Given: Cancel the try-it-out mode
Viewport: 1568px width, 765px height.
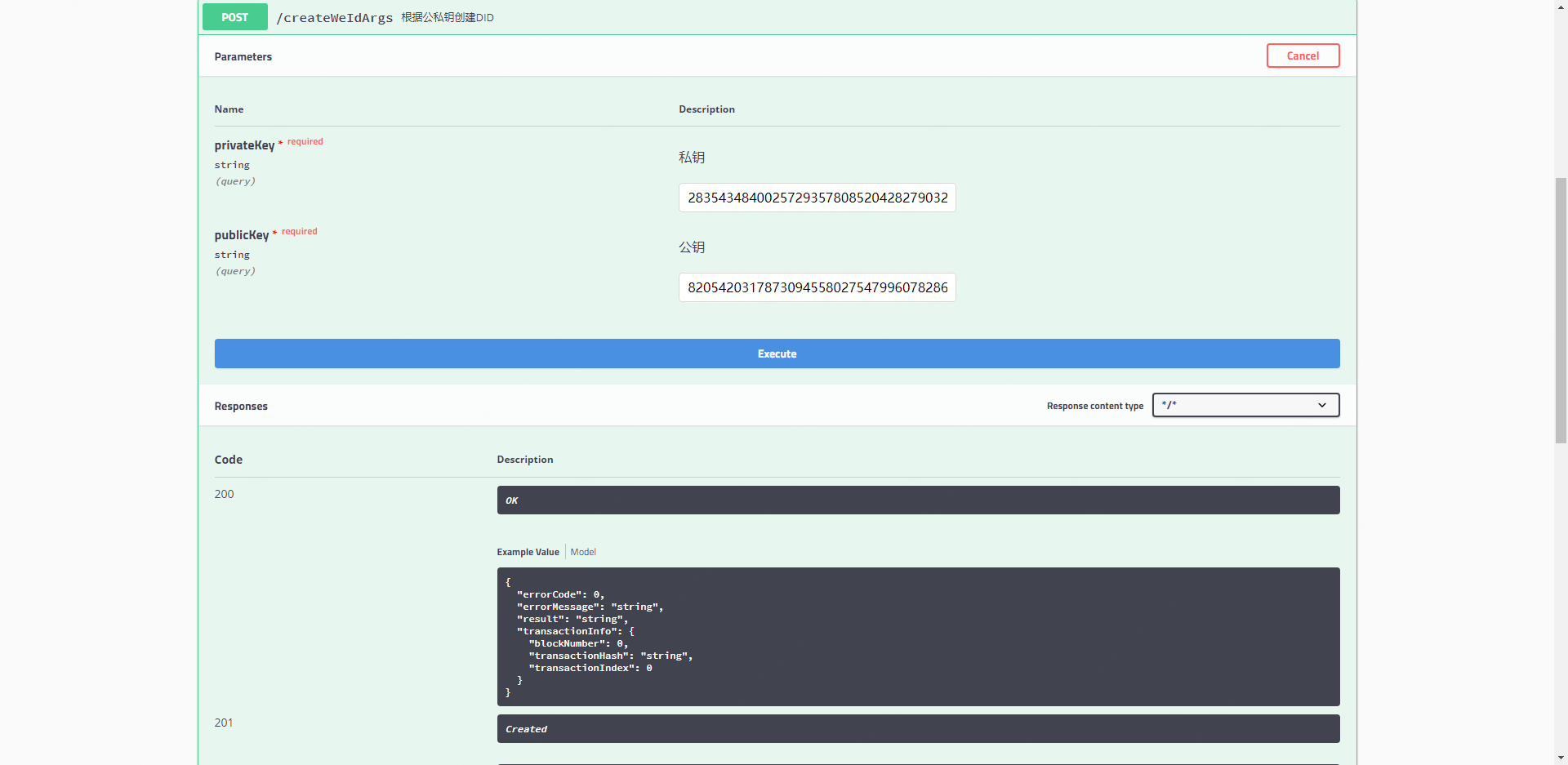Looking at the screenshot, I should click(1303, 56).
